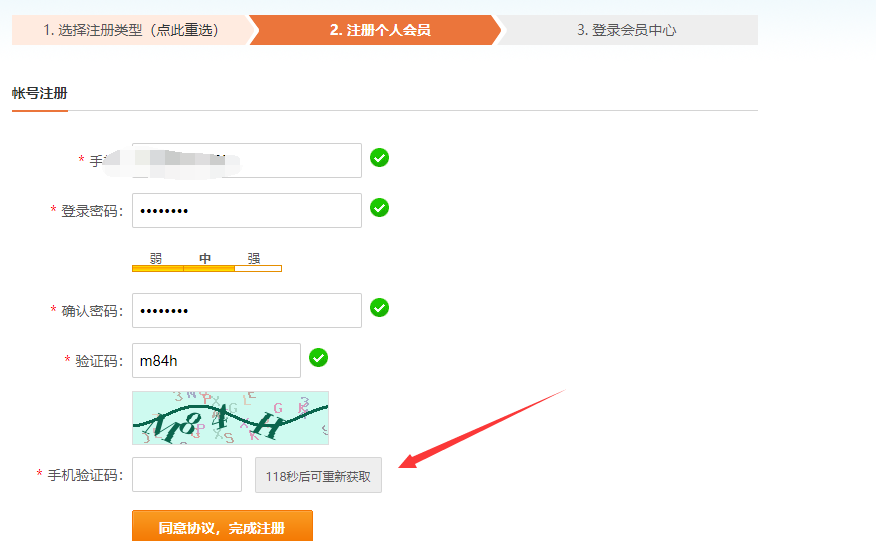Click the green checkmark beside the 验证码 field
The width and height of the screenshot is (876, 541).
[319, 357]
